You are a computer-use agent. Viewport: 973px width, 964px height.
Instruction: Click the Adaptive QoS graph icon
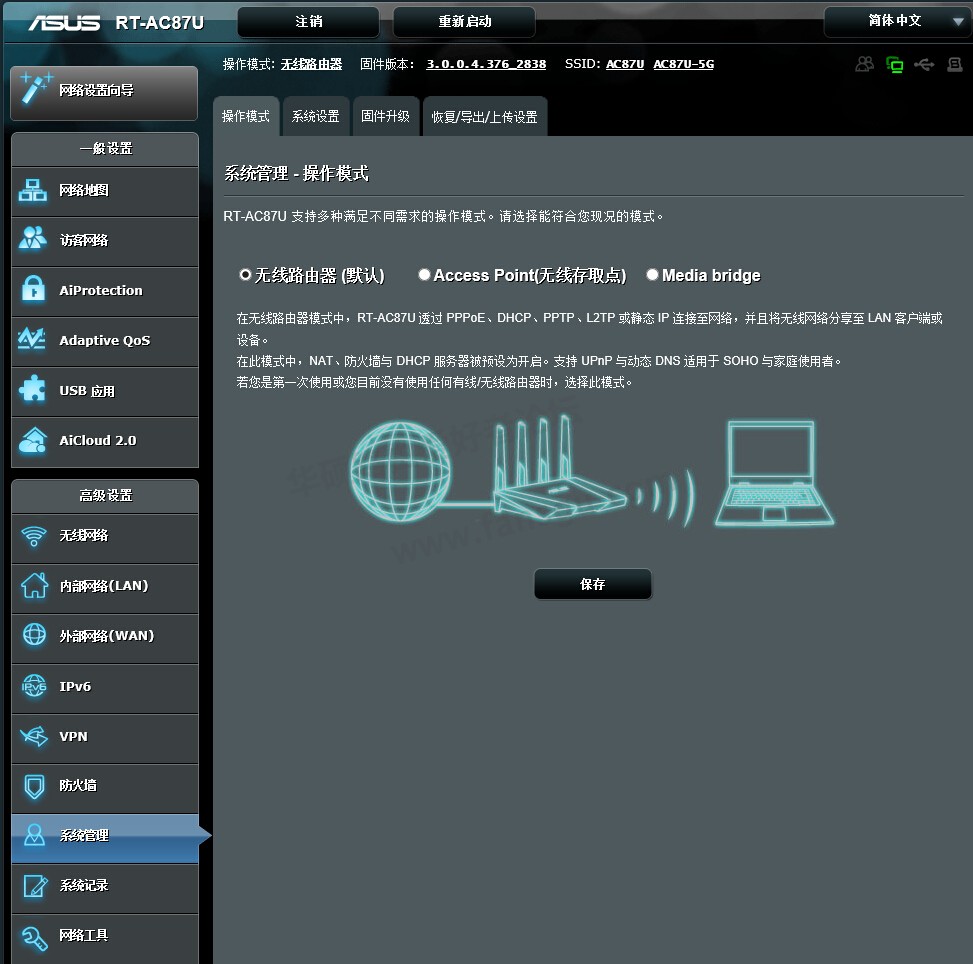click(x=32, y=339)
